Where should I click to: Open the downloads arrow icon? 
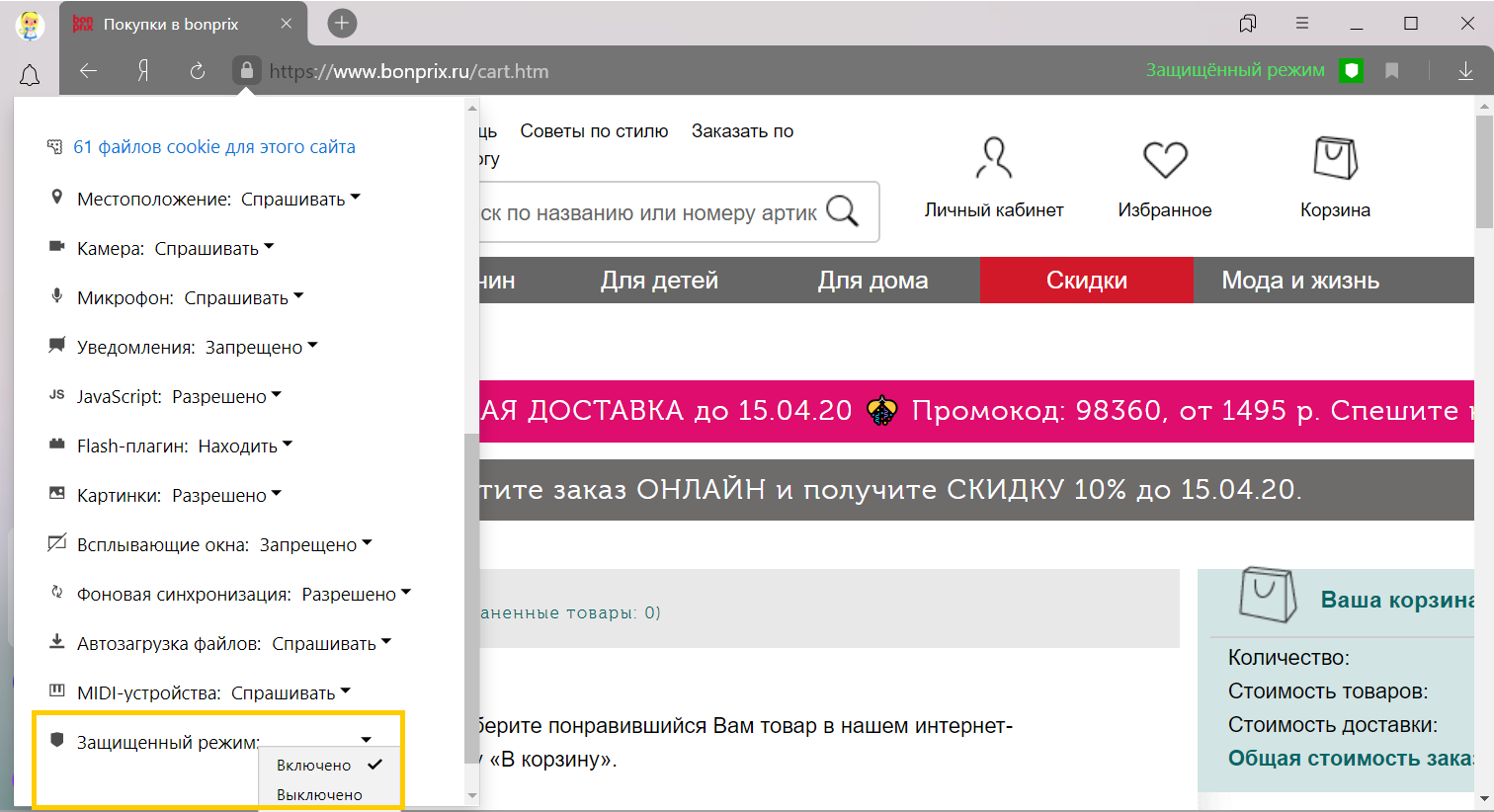click(1465, 71)
